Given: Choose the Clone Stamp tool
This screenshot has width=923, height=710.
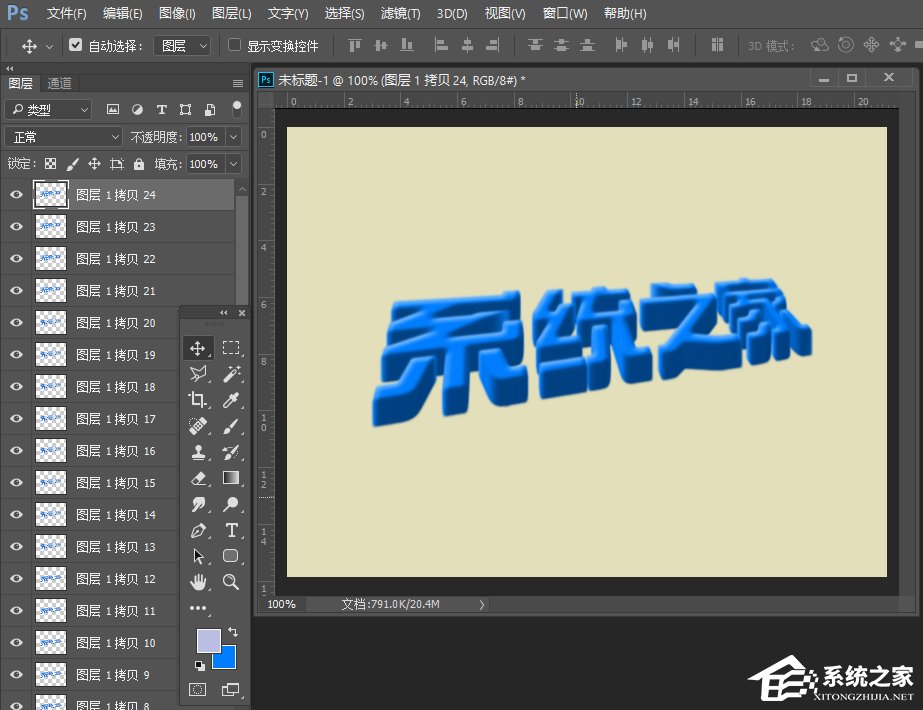Looking at the screenshot, I should pos(198,453).
